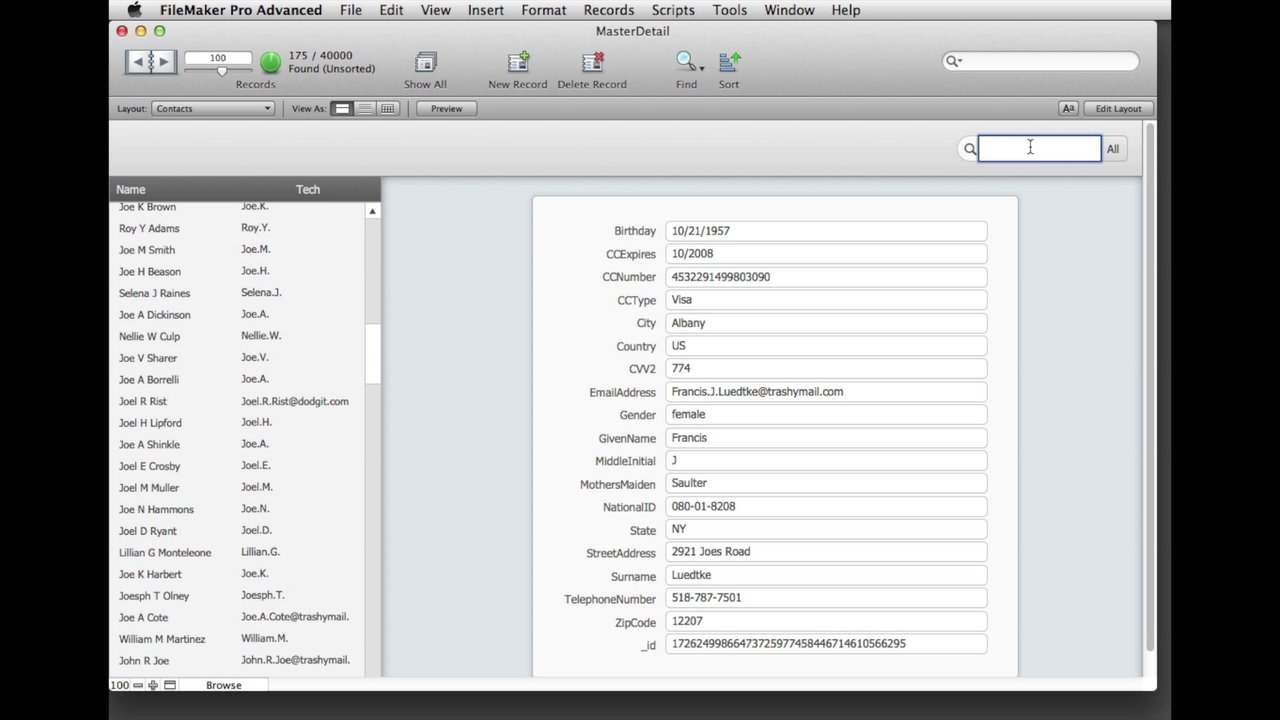
Task: Click the All button beside search field
Action: pos(1112,149)
